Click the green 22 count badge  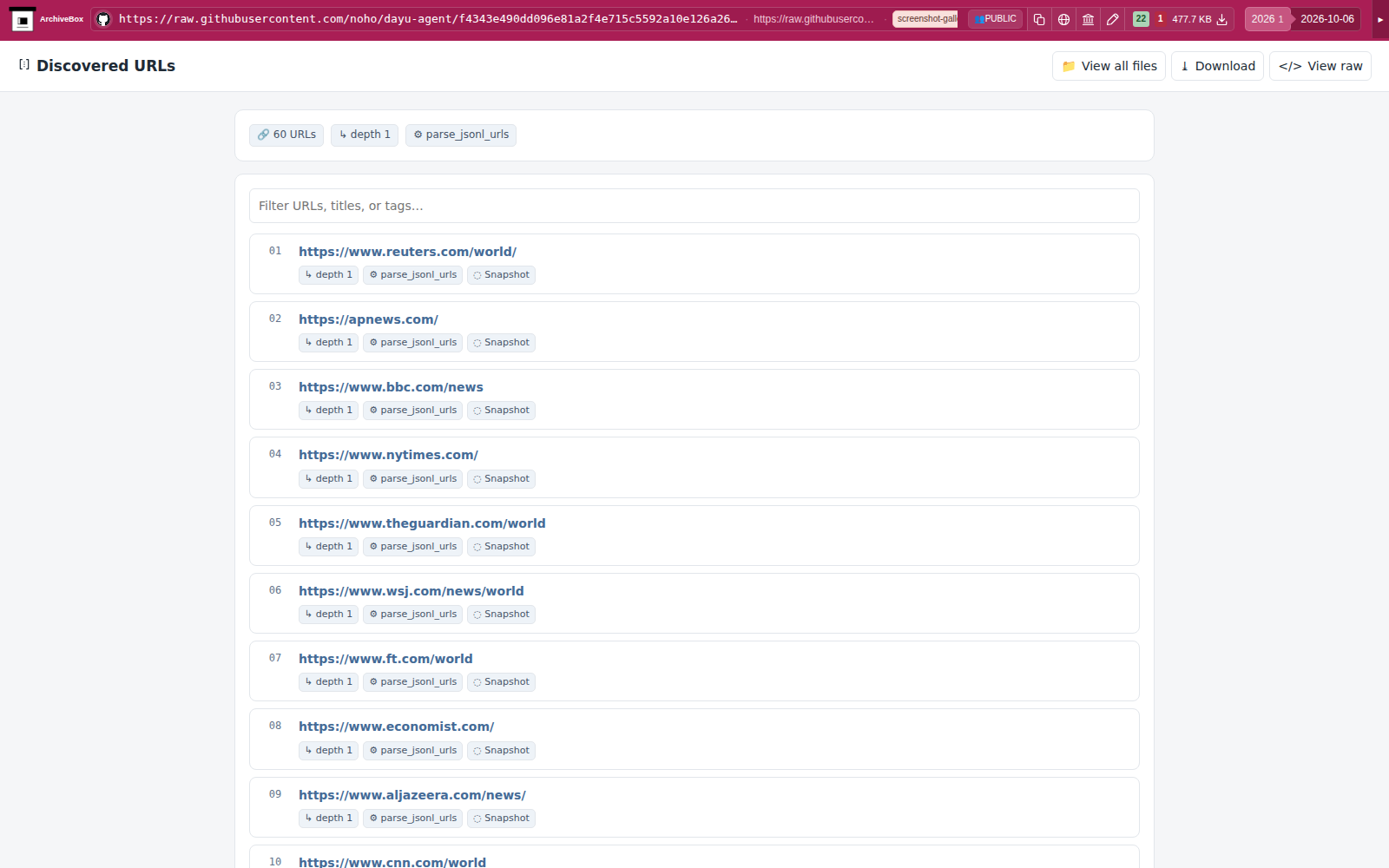pyautogui.click(x=1141, y=19)
